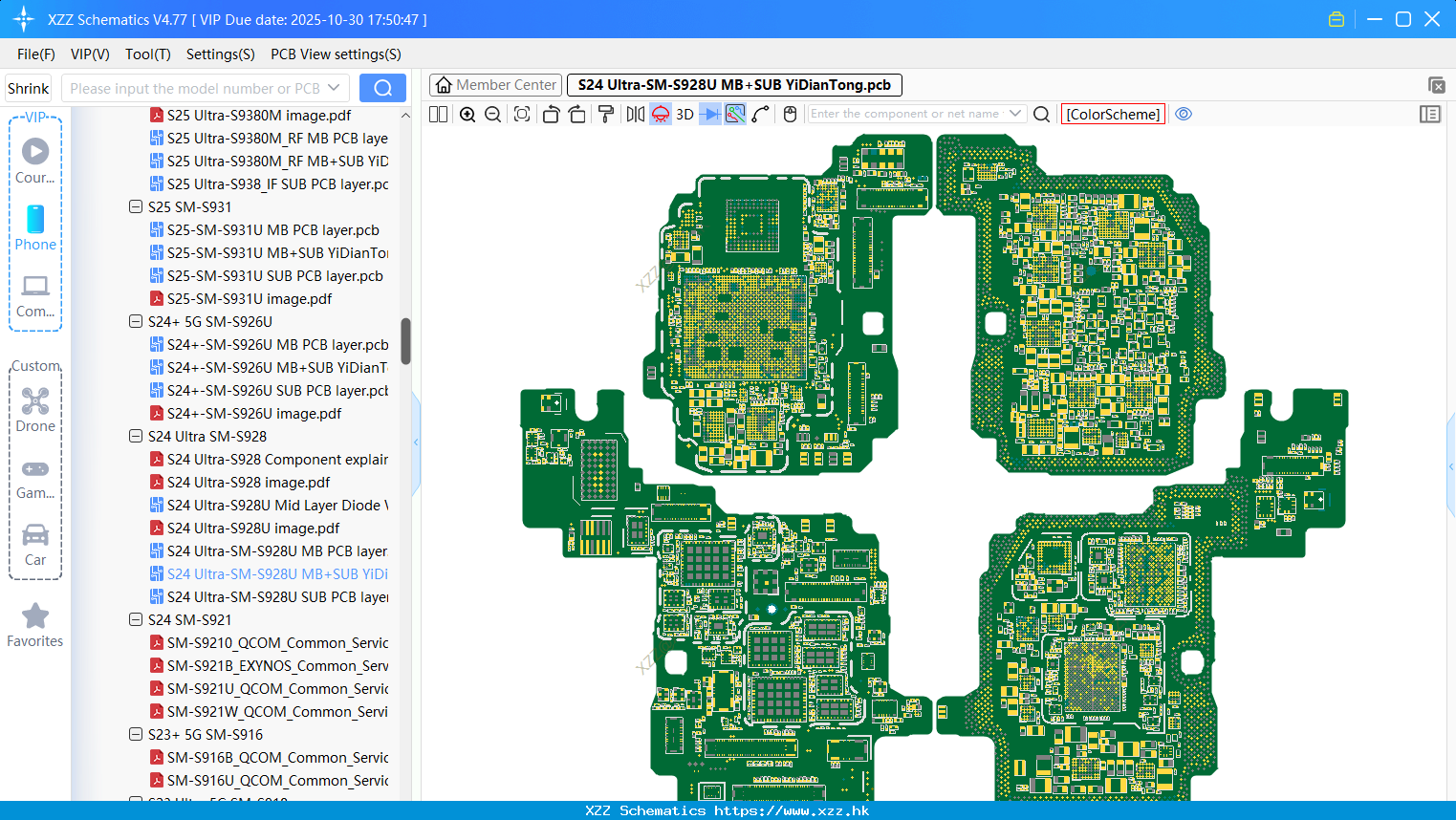Click the toolbox icon in the title bar
This screenshot has height=820, width=1456.
tap(1336, 19)
